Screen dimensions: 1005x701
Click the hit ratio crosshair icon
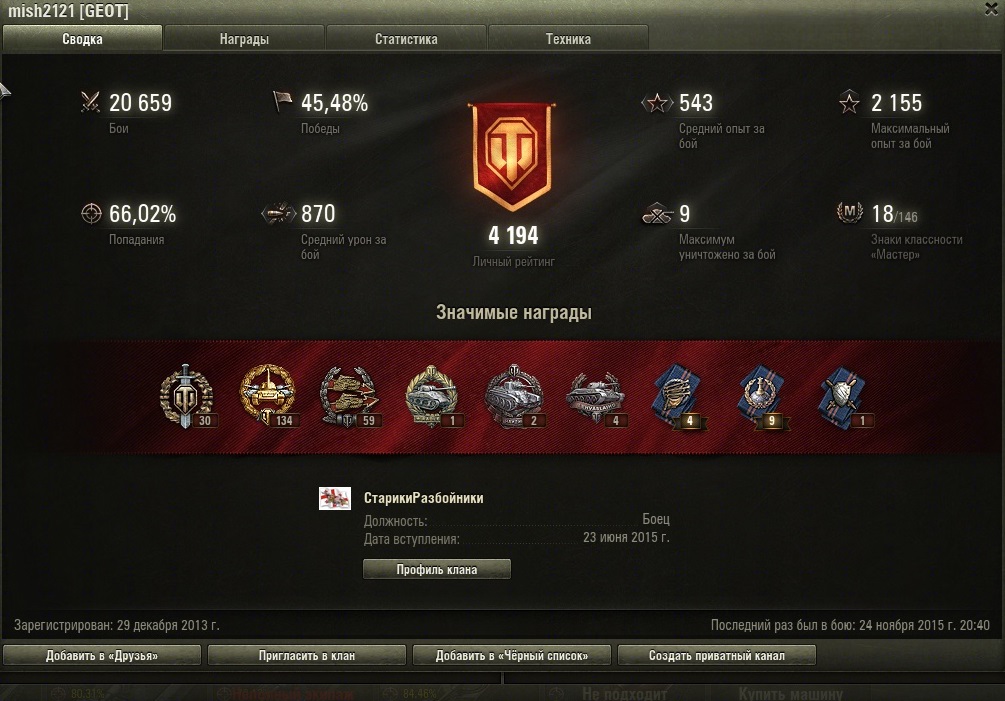(91, 213)
